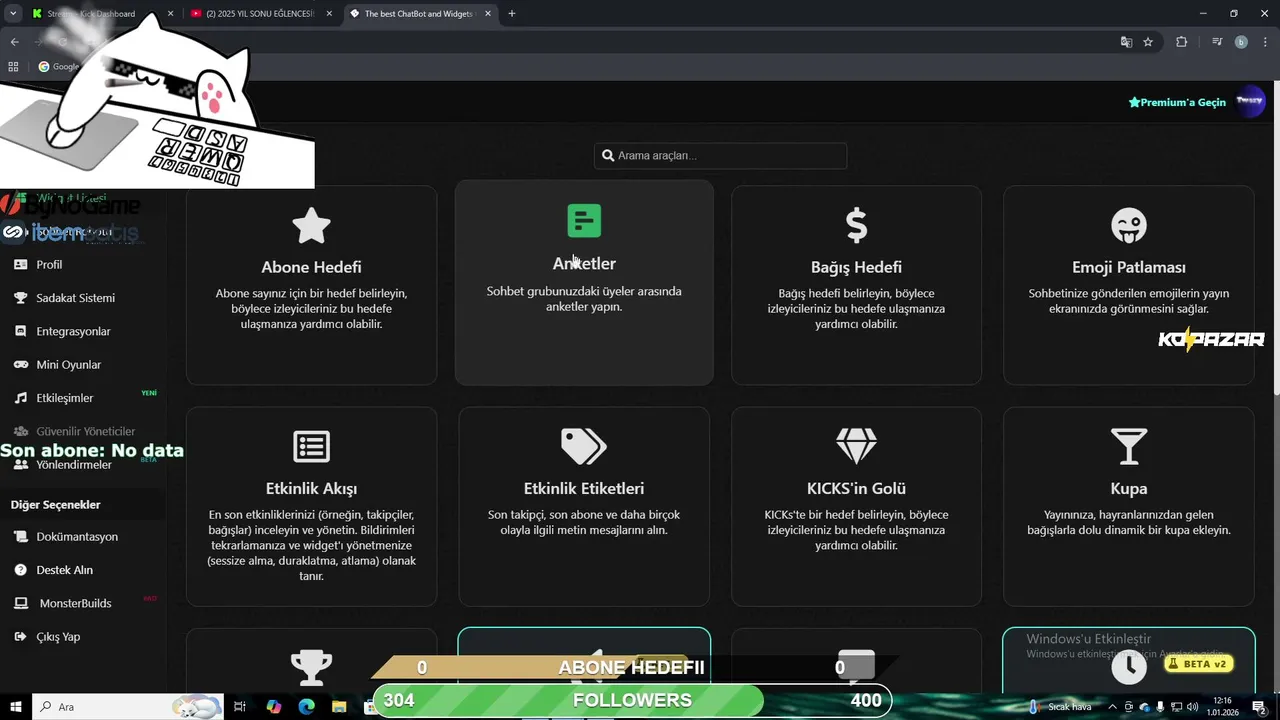Open the browser extensions puzzle icon
Screen dimensions: 1280x720
tap(1182, 42)
